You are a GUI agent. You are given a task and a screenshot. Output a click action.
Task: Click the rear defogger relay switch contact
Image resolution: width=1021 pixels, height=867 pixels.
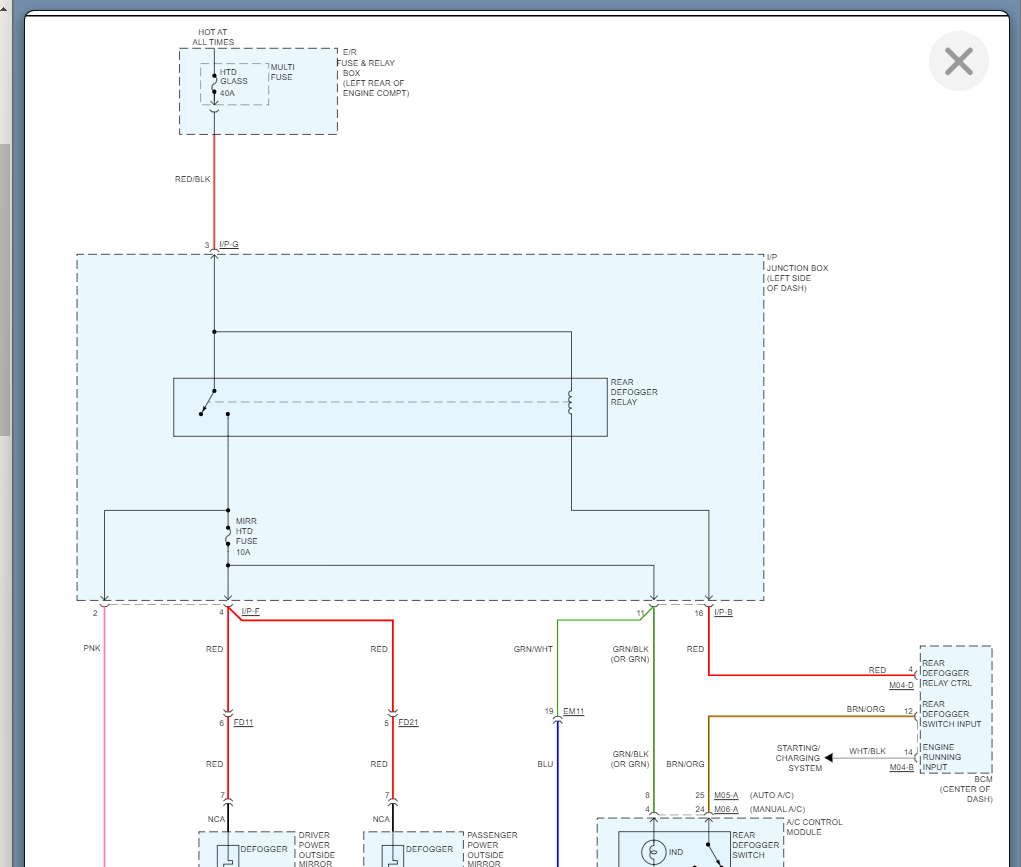tap(207, 402)
